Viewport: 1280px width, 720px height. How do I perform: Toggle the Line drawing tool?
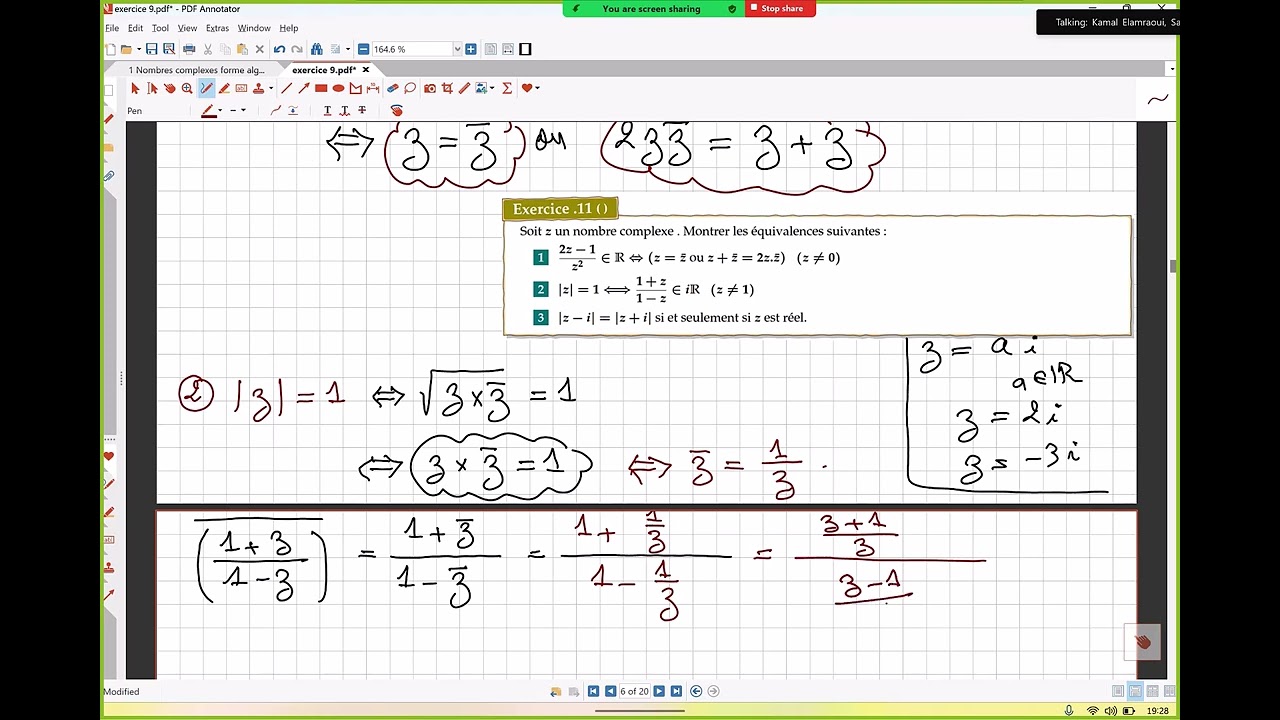[x=286, y=88]
